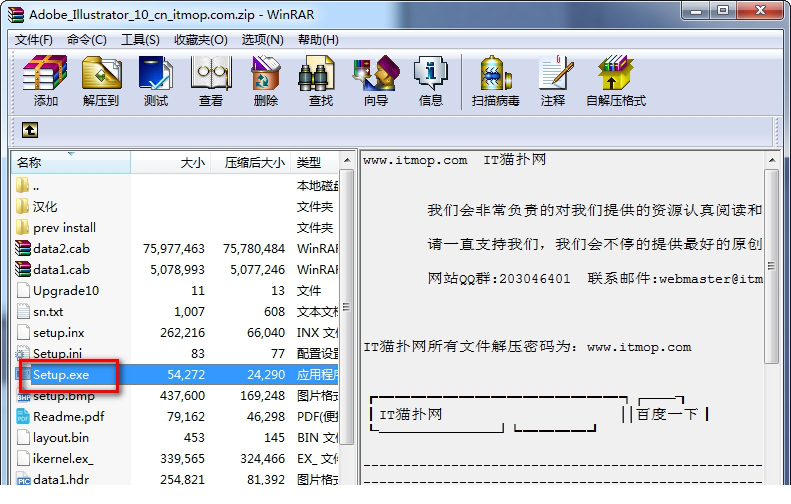Click the data1.cab archive icon

click(x=23, y=269)
